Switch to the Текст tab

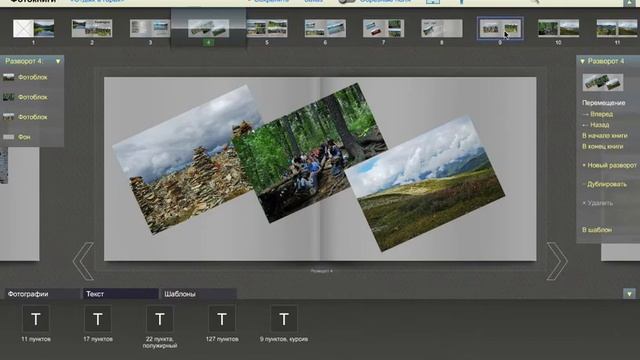click(x=120, y=294)
